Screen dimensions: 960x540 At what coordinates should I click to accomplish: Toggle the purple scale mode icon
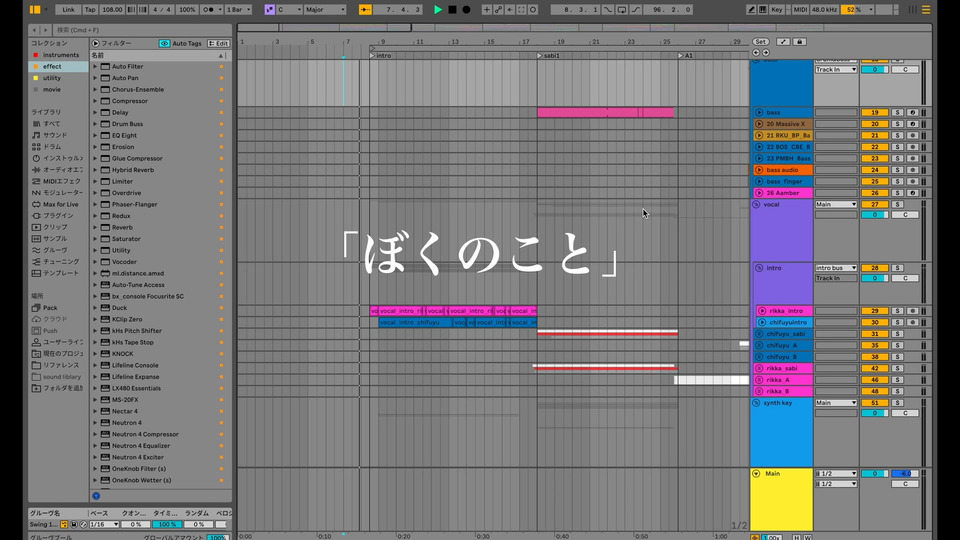click(269, 9)
